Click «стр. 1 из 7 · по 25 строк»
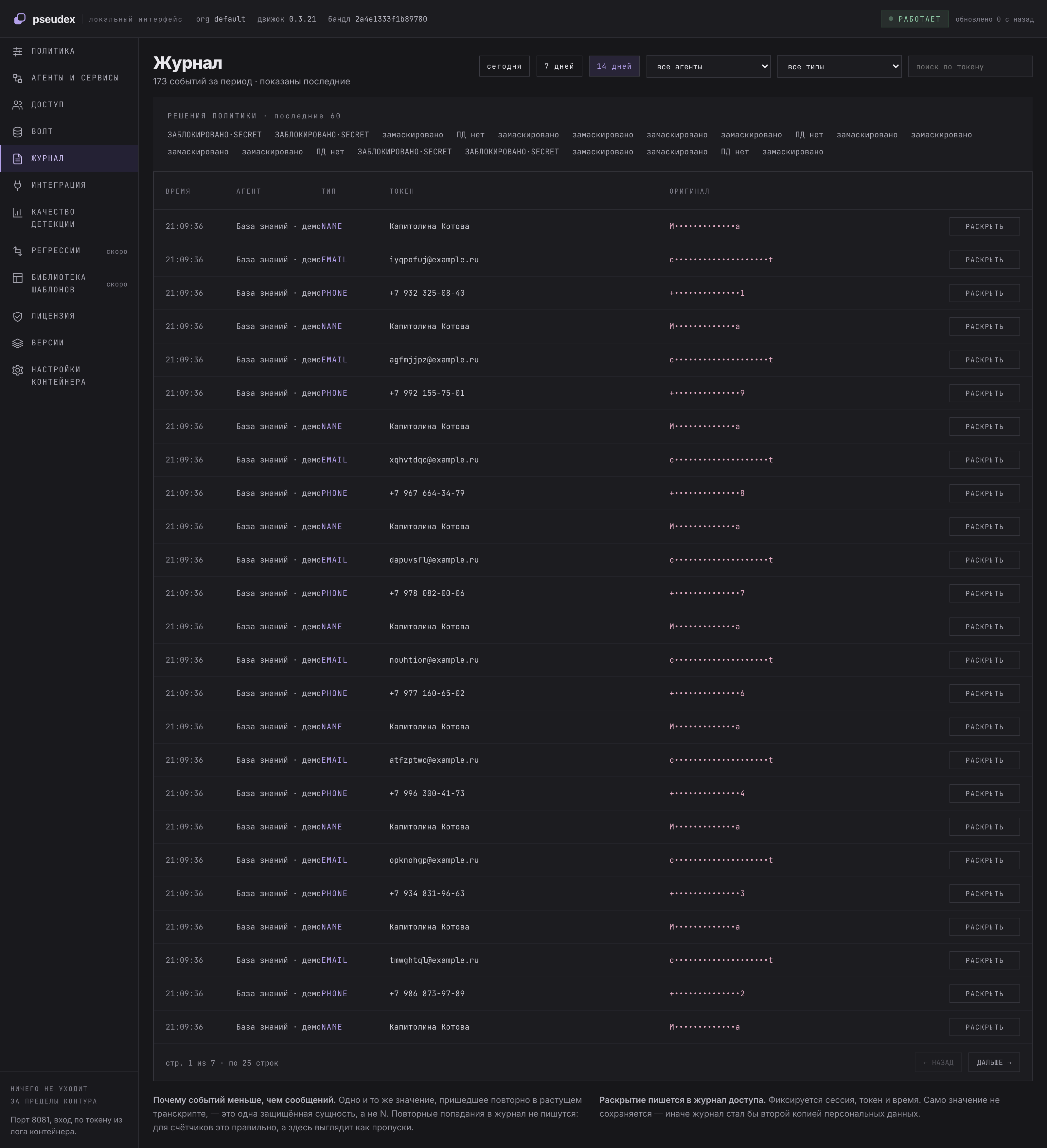 (222, 1063)
